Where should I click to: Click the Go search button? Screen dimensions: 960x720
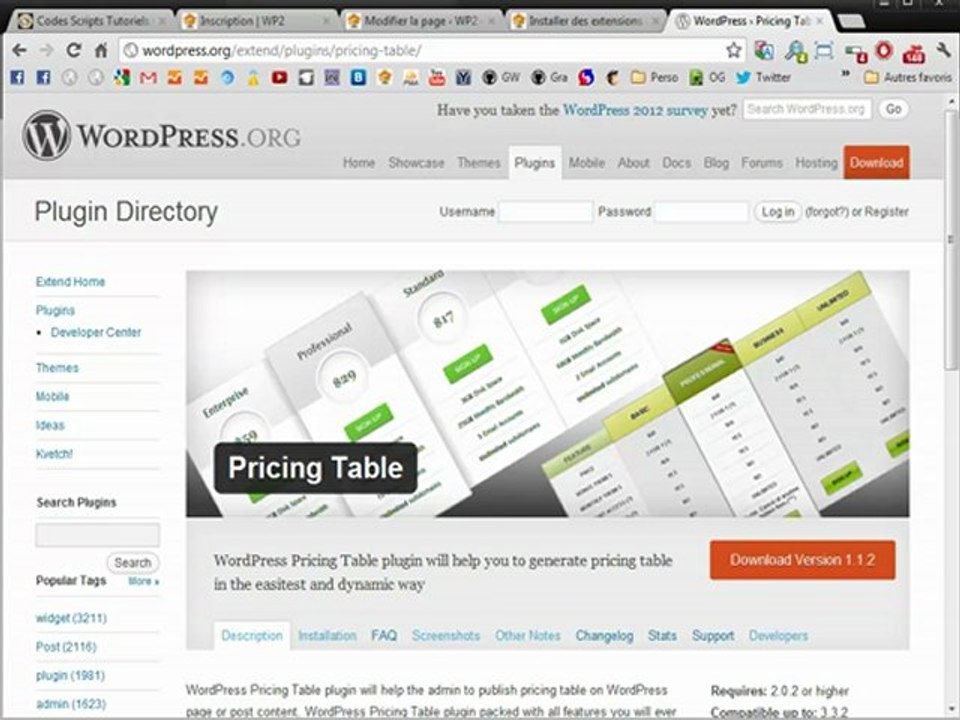pyautogui.click(x=893, y=110)
